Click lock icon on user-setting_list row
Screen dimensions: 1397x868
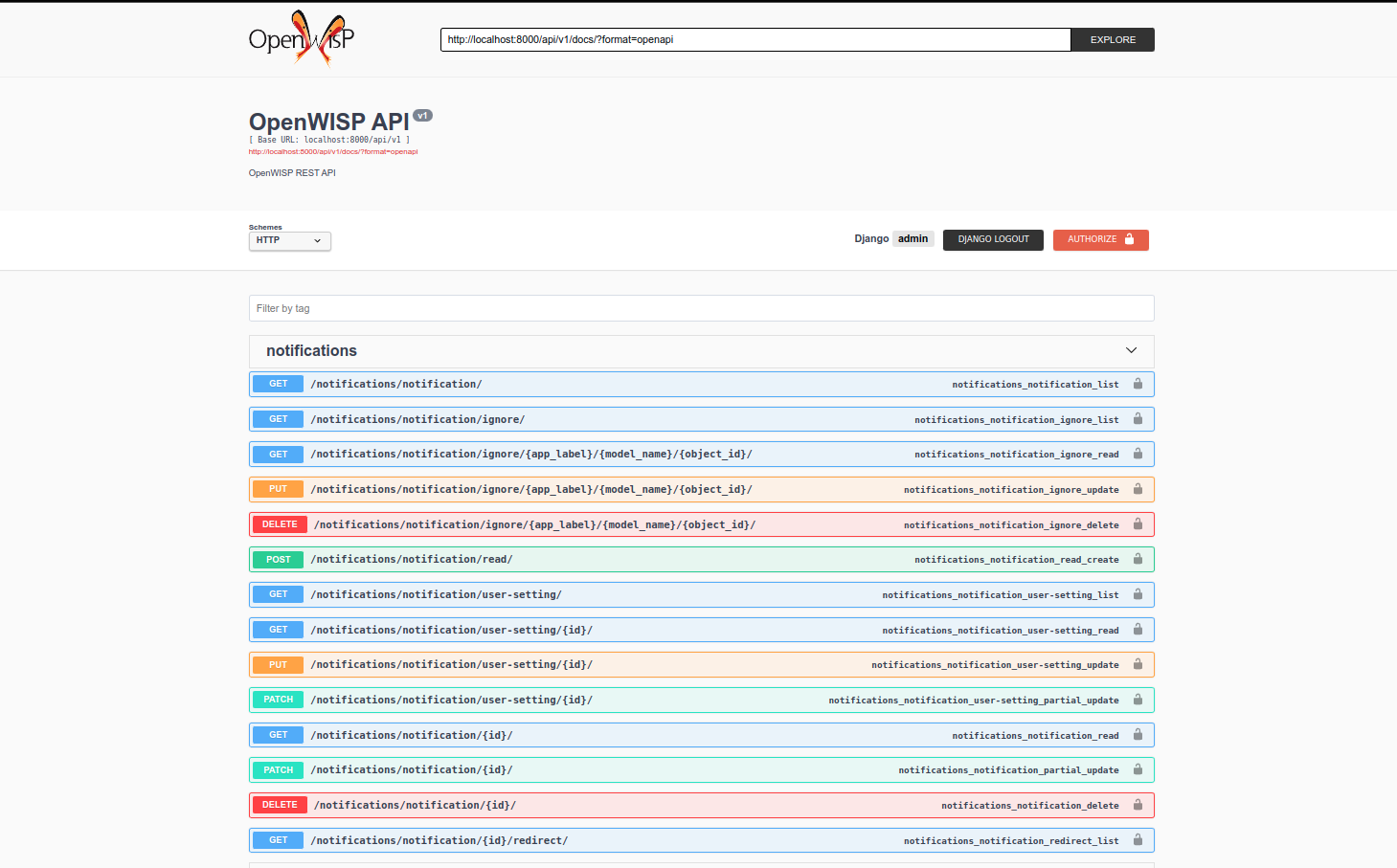click(1138, 594)
